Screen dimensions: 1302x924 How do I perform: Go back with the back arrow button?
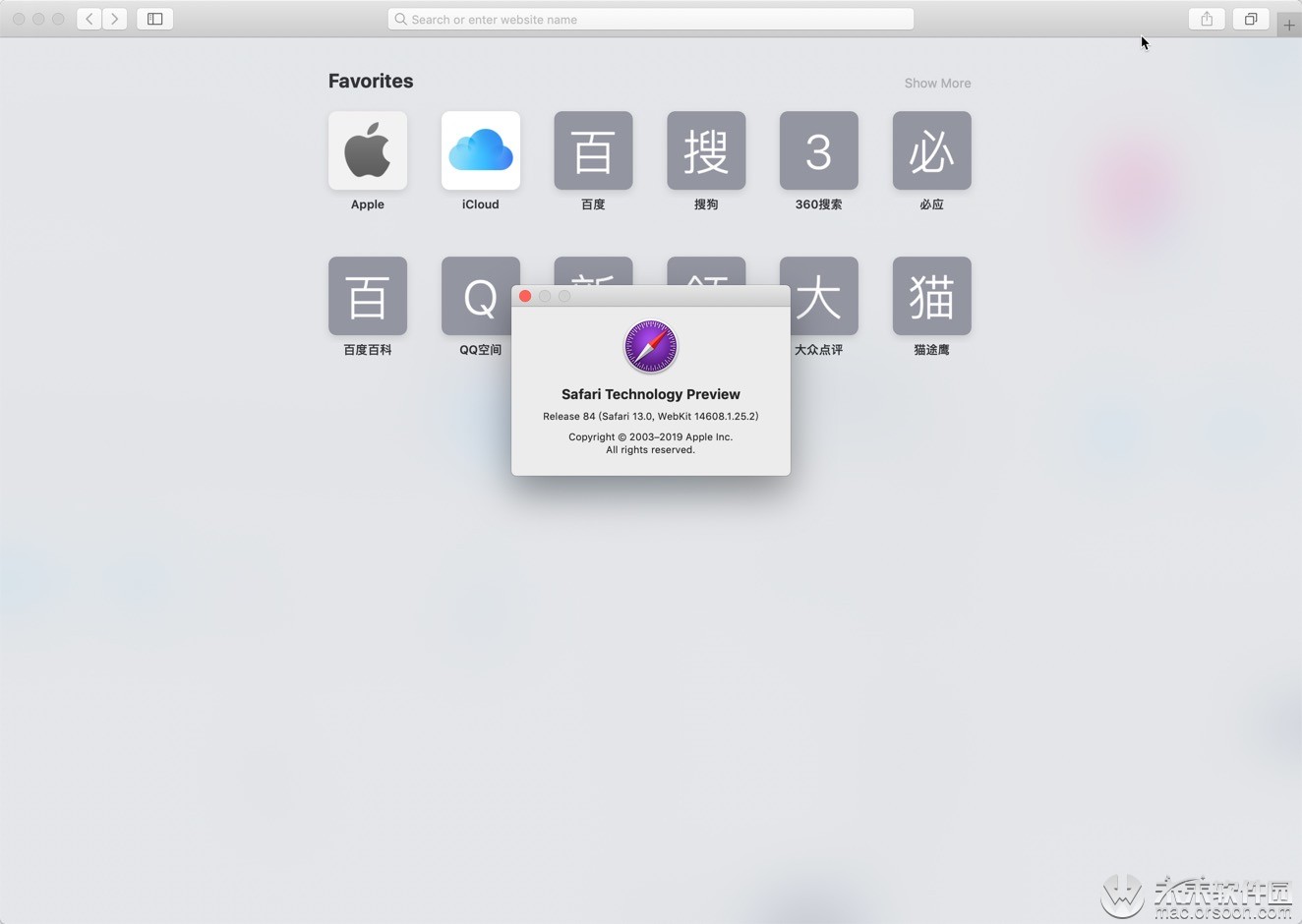click(89, 19)
